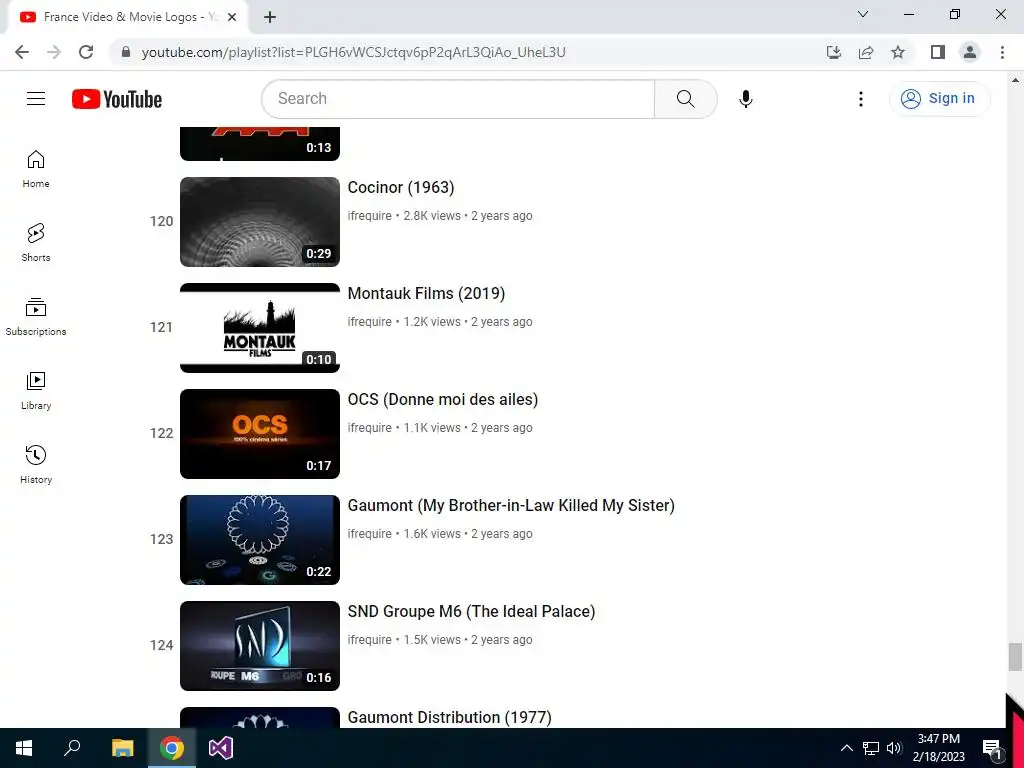1024x768 pixels.
Task: Open the YouTube hamburger guide menu
Action: [x=36, y=99]
